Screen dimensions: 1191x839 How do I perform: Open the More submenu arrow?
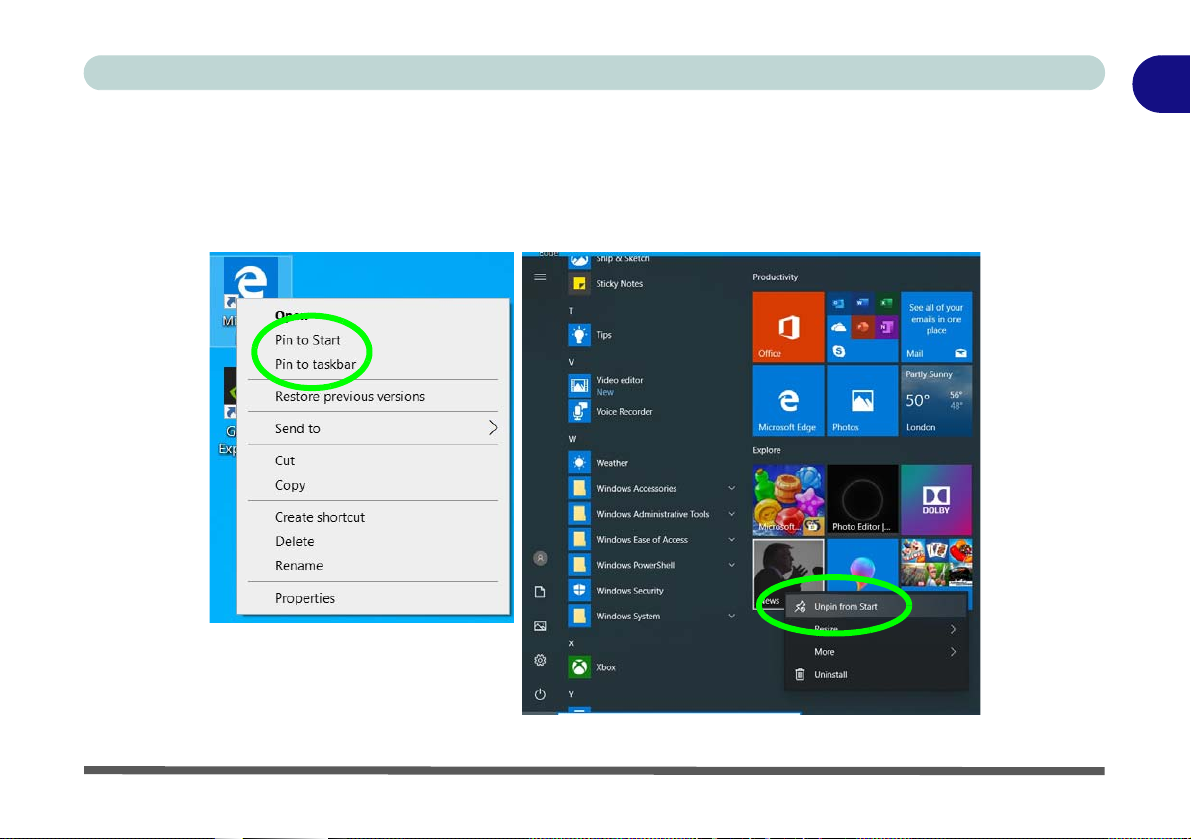(x=953, y=651)
